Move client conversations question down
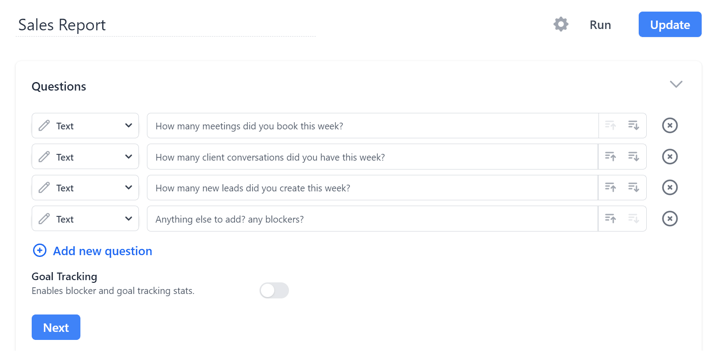This screenshot has height=364, width=720. pyautogui.click(x=634, y=157)
